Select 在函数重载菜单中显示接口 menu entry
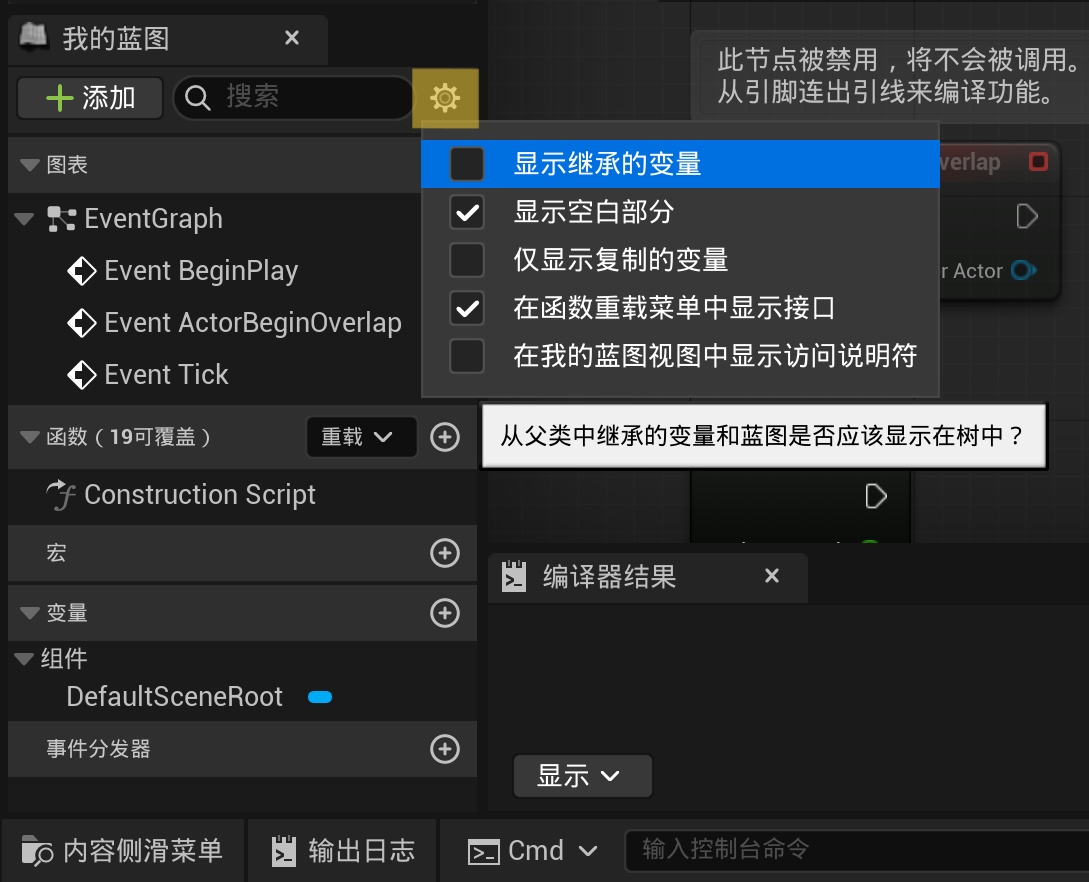 (674, 308)
